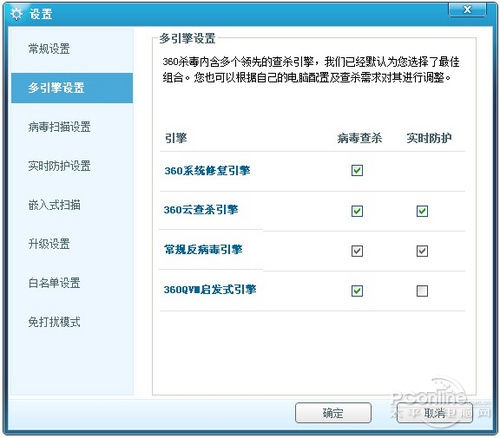Toggle 实时防护 checkbox for 360云查杀引擎

tap(422, 211)
